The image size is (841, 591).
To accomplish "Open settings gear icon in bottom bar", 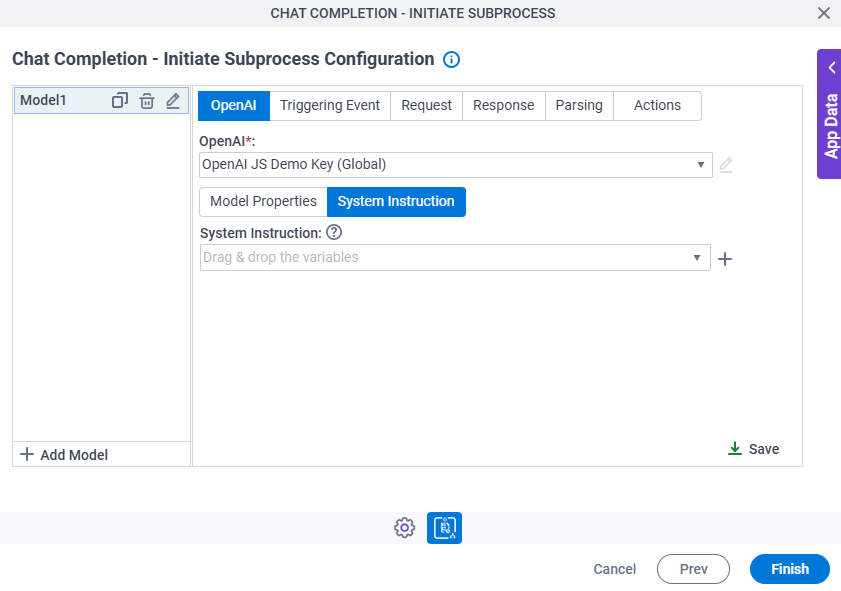I will (x=404, y=528).
